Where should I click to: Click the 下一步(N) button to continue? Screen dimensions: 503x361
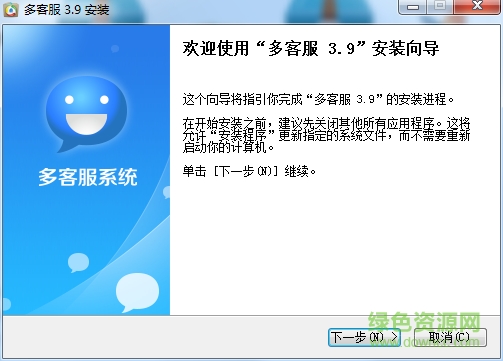[364, 337]
